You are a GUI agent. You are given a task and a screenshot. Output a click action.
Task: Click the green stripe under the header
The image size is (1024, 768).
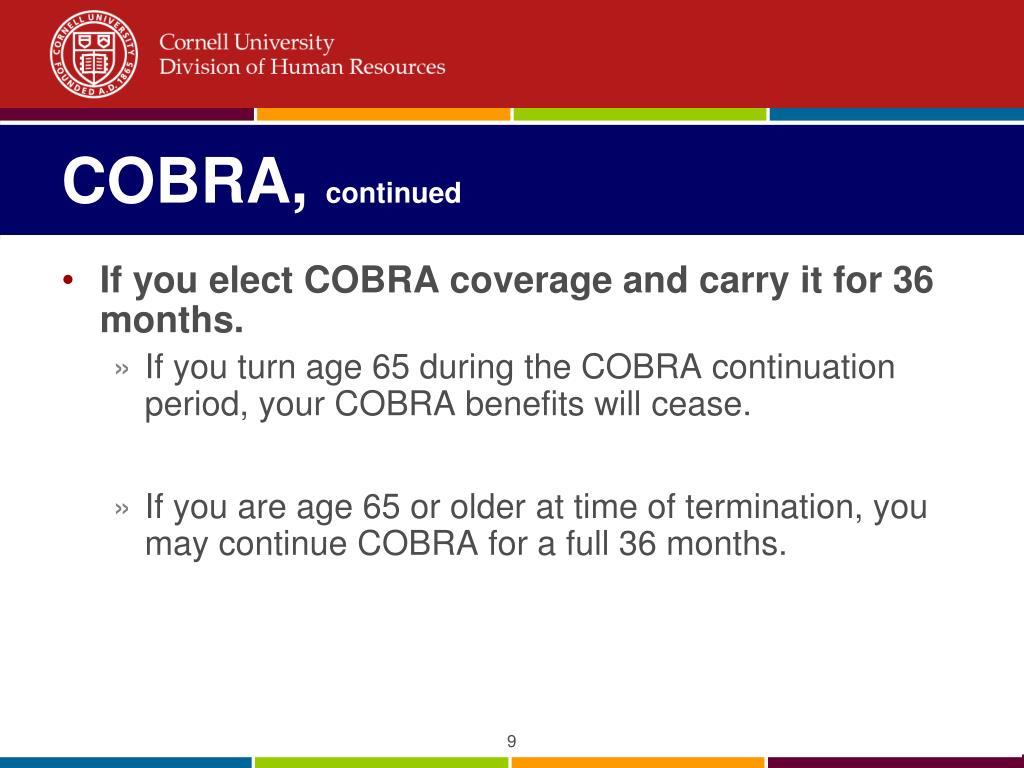640,114
